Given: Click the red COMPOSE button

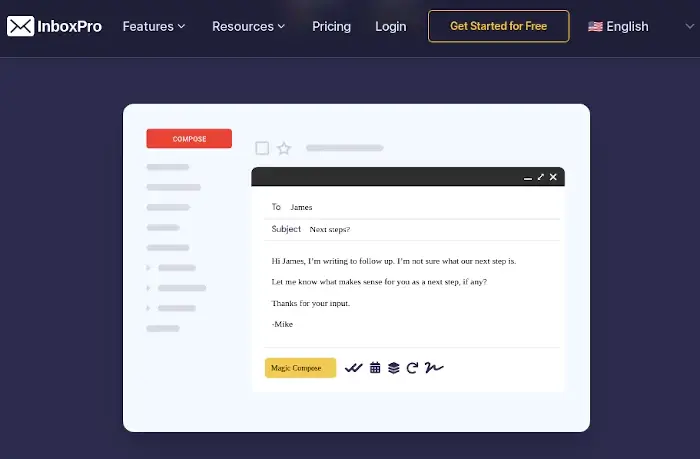Looking at the screenshot, I should click(x=189, y=138).
